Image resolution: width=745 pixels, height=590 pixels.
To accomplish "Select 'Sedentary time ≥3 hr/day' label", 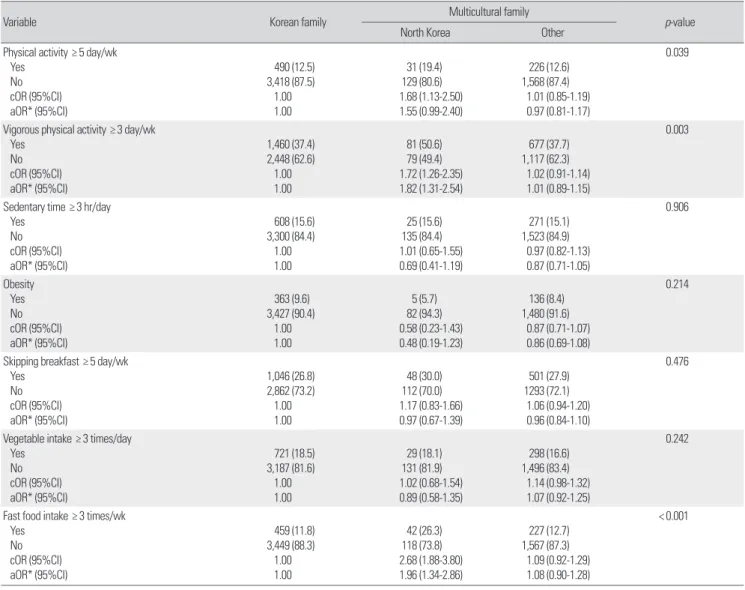I will pyautogui.click(x=57, y=207).
